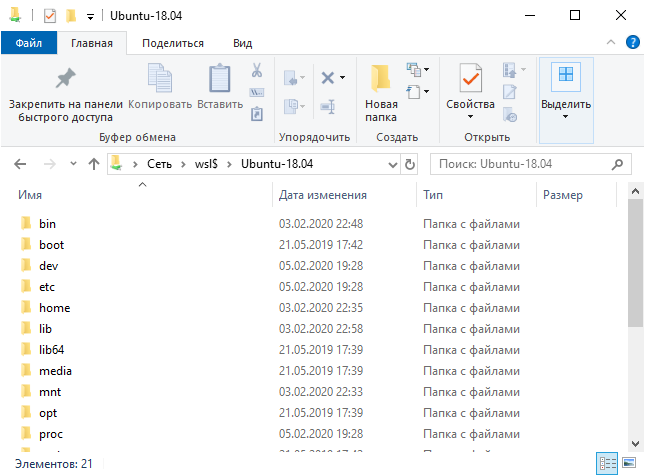Select the boot folder
The height and width of the screenshot is (476, 645).
[51, 245]
